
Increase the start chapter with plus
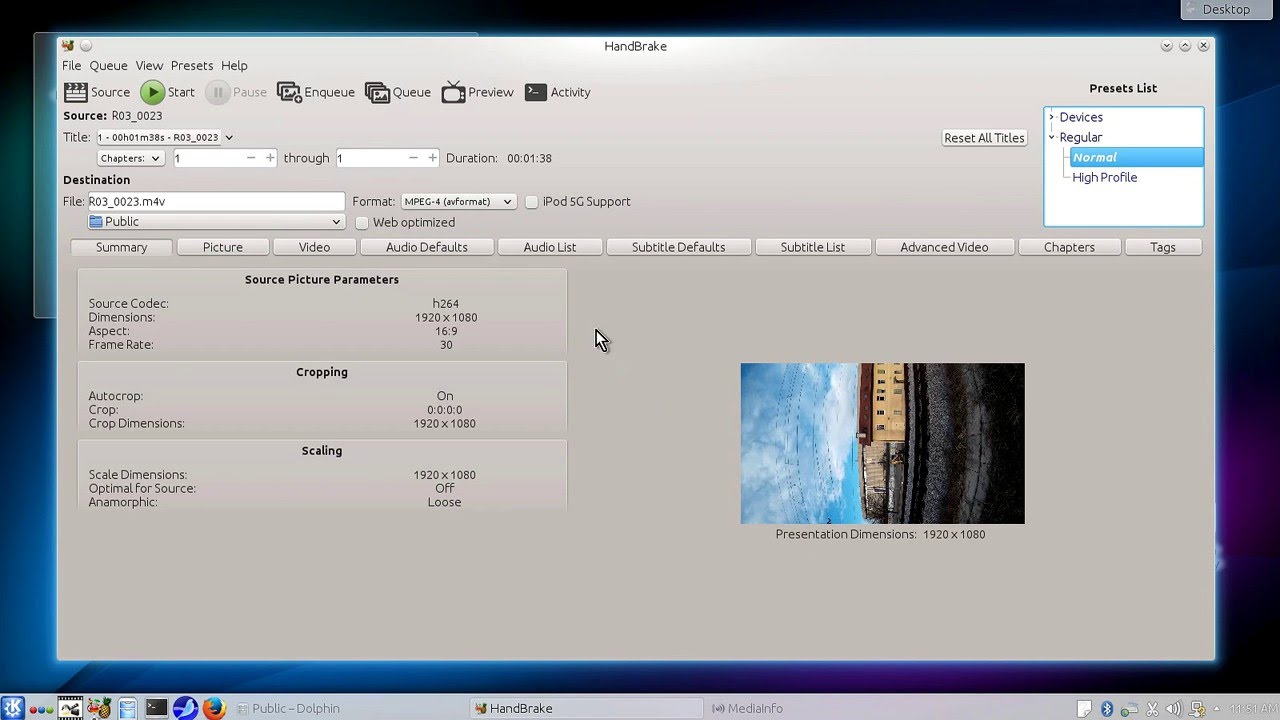[270, 158]
